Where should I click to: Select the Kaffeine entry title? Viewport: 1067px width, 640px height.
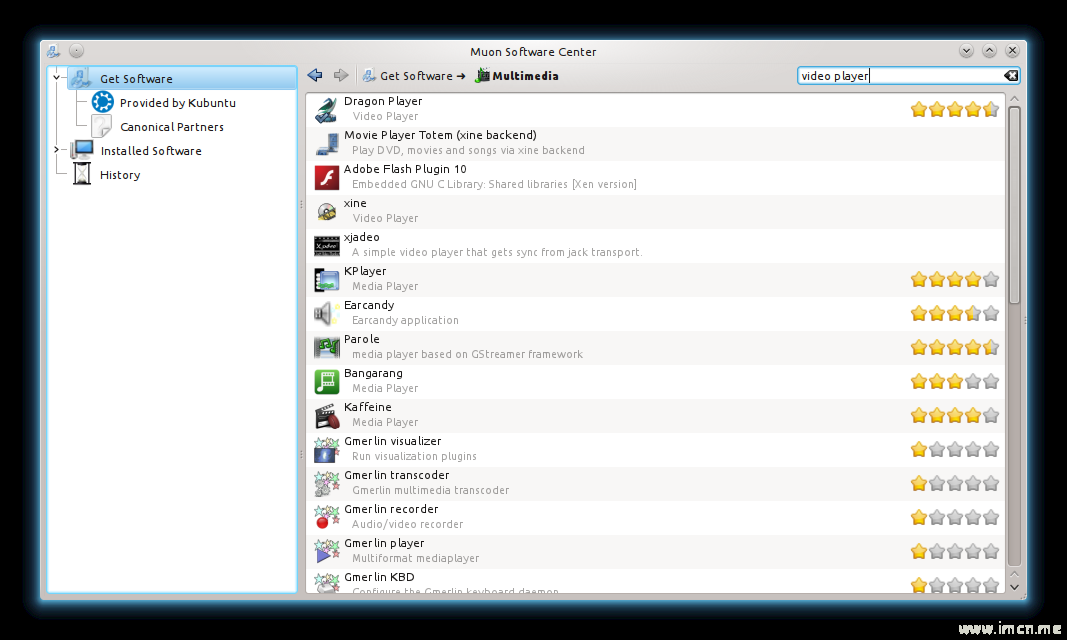tap(367, 407)
